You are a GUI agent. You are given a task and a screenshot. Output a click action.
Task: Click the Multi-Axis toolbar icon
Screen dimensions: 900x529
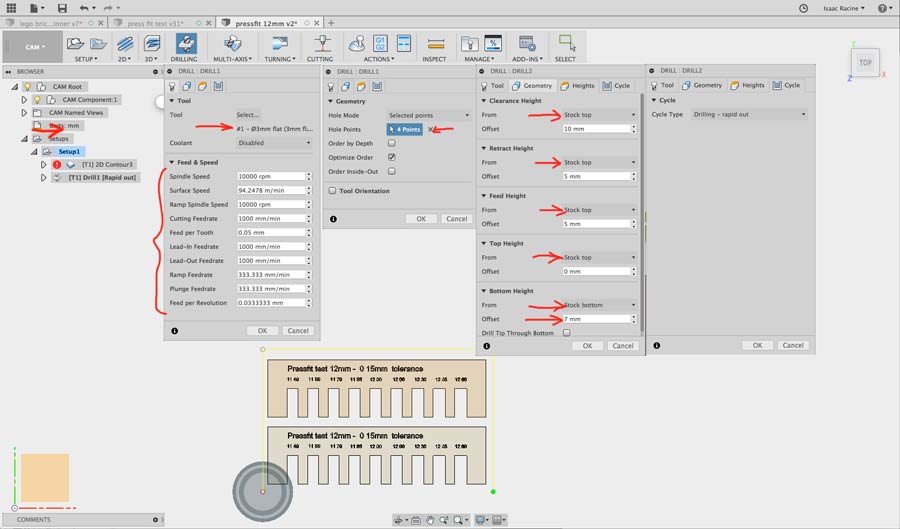point(231,44)
